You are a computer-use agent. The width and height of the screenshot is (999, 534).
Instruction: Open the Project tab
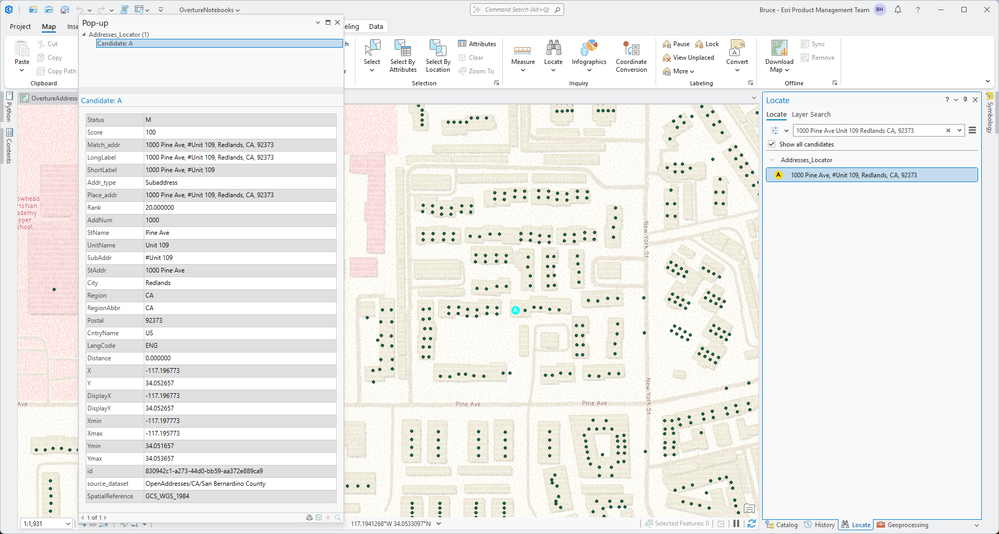point(20,26)
